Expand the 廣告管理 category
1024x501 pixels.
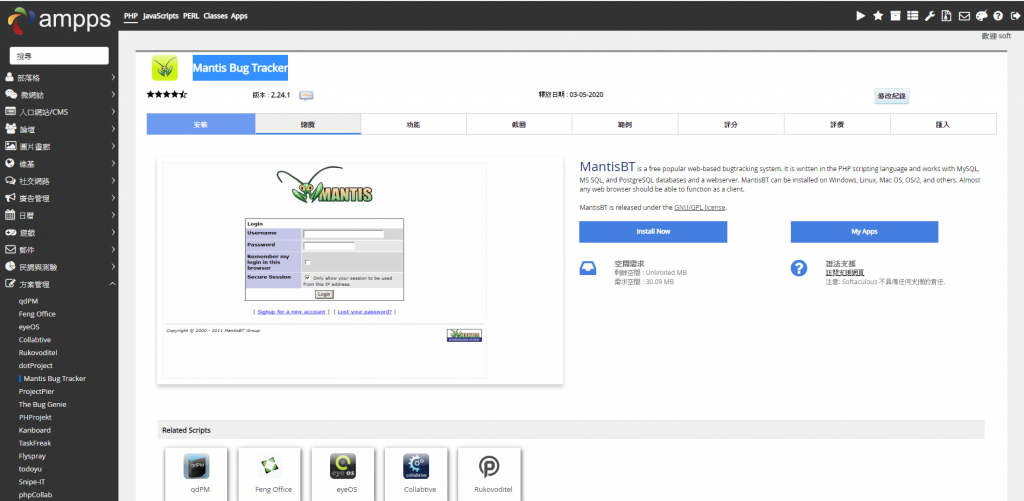pyautogui.click(x=59, y=198)
